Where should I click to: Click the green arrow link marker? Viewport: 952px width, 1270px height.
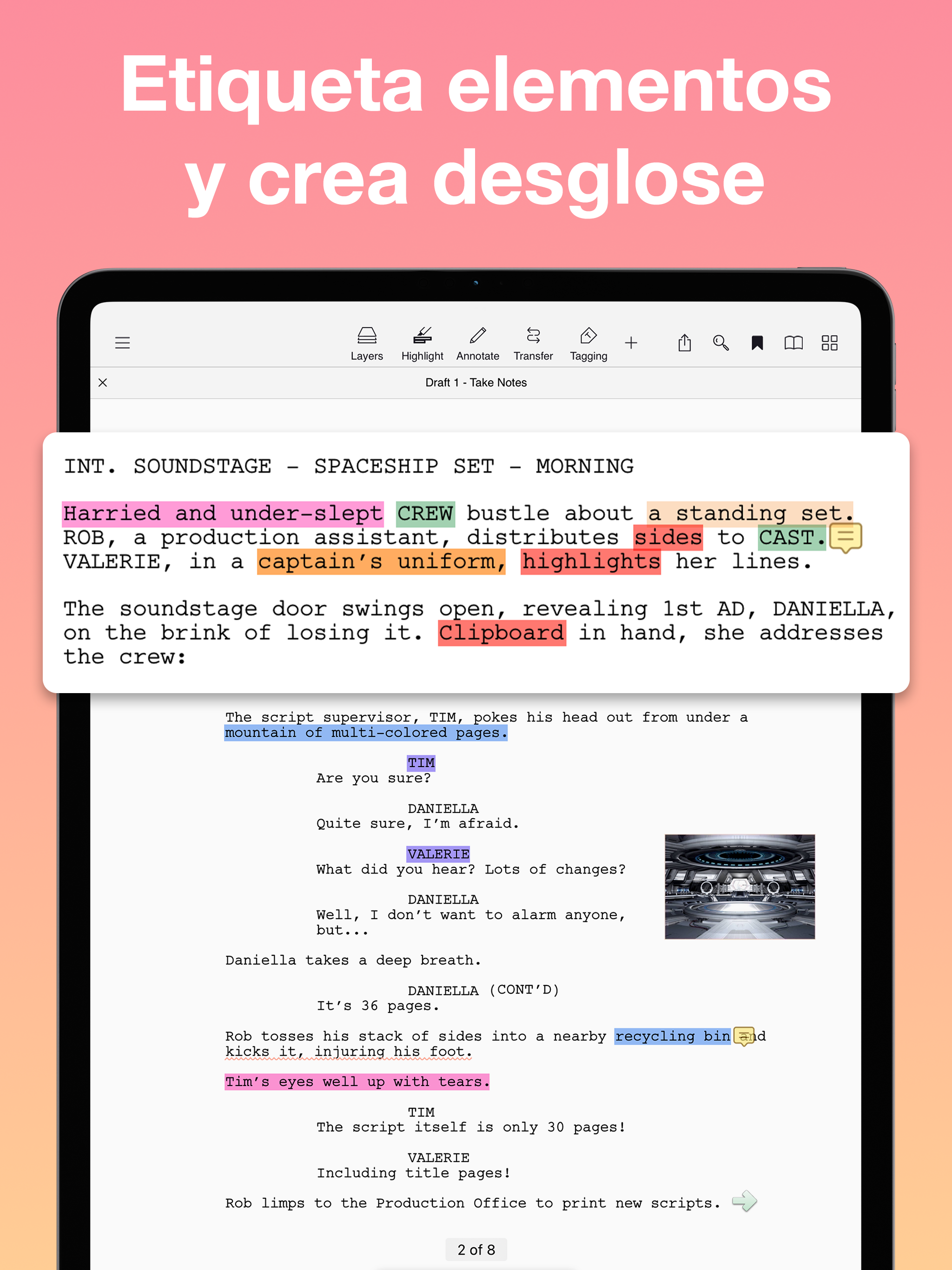point(745,1201)
